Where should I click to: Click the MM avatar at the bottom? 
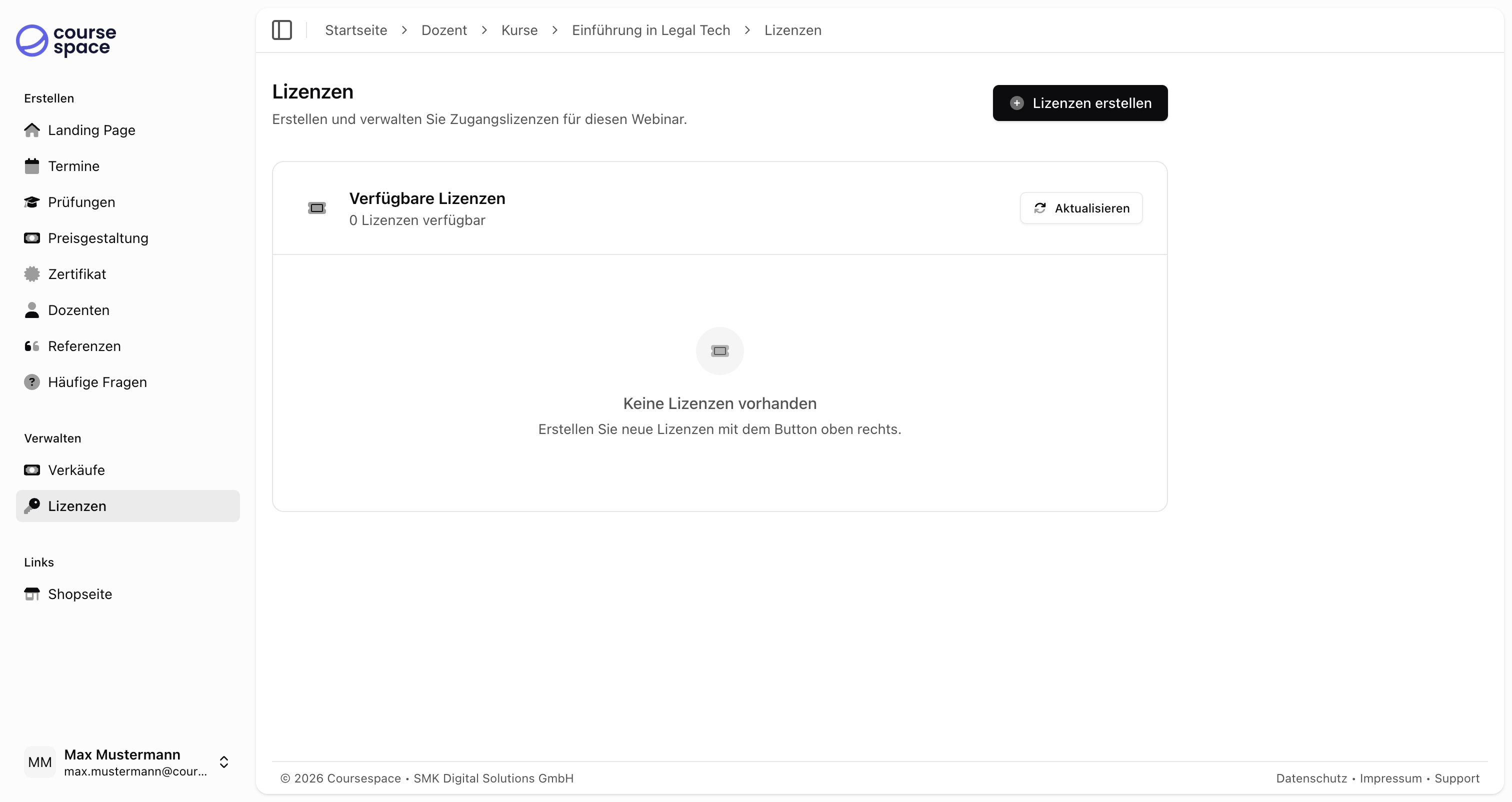pos(39,761)
